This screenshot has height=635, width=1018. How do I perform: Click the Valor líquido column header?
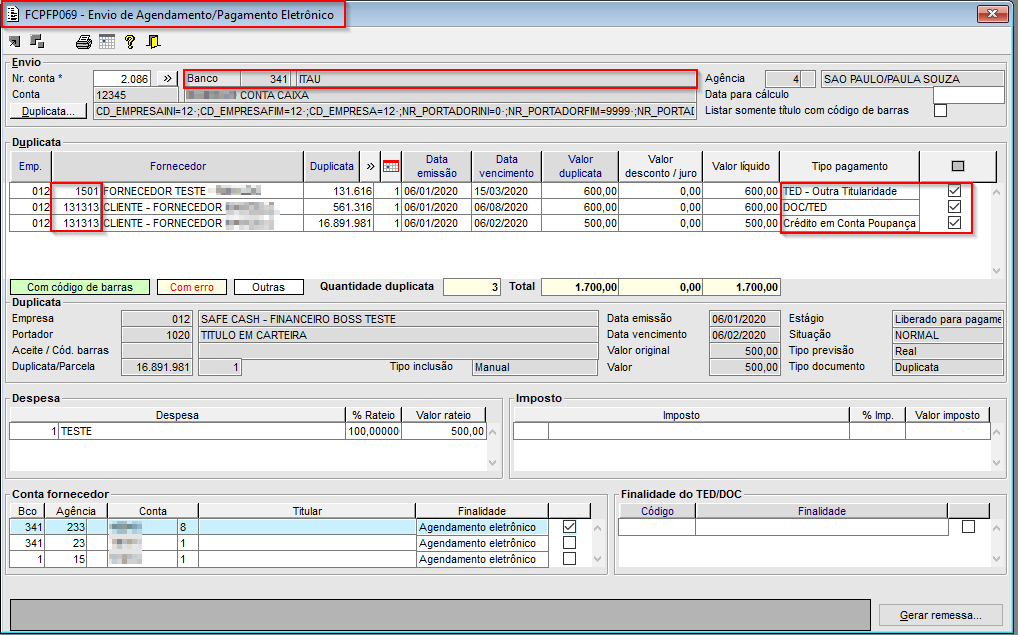(x=741, y=166)
